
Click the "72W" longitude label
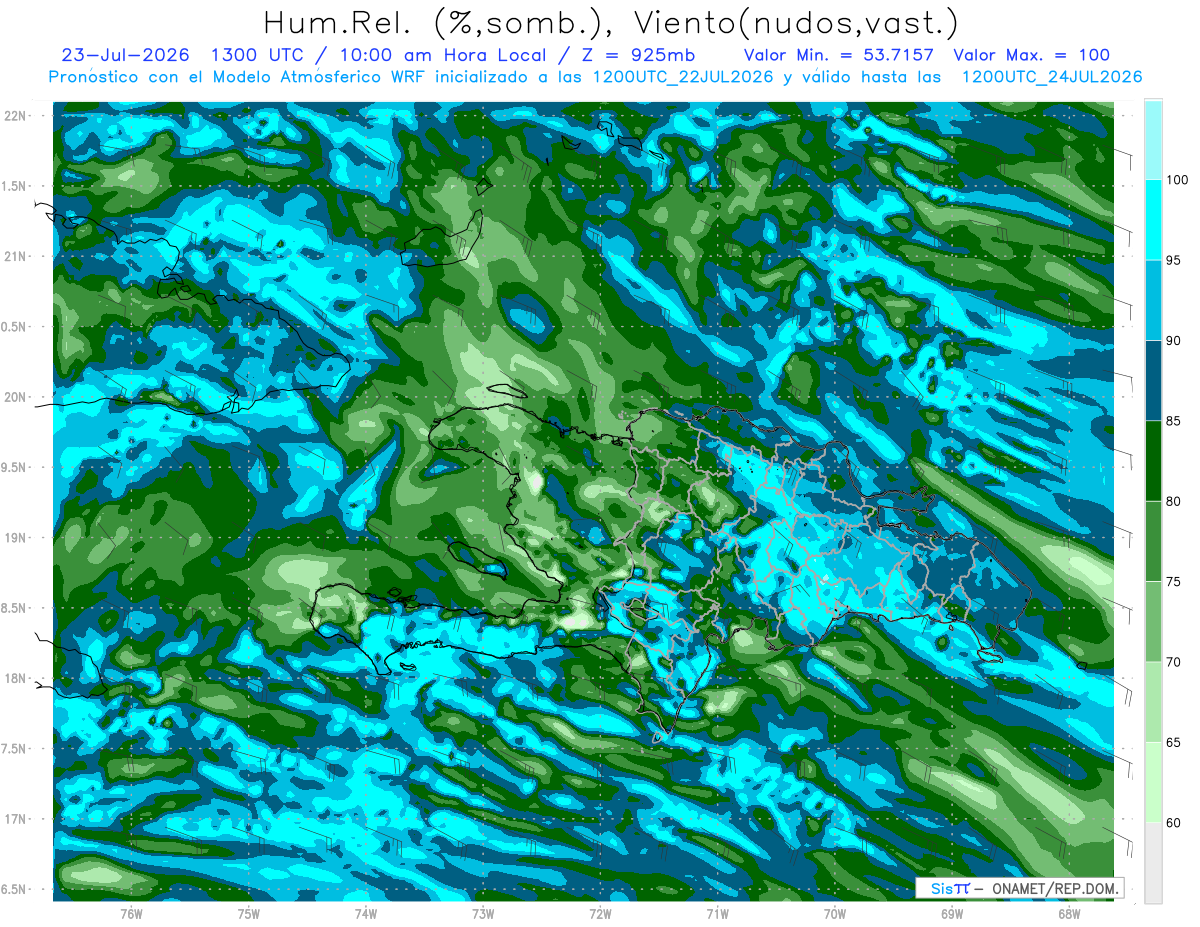click(x=600, y=914)
